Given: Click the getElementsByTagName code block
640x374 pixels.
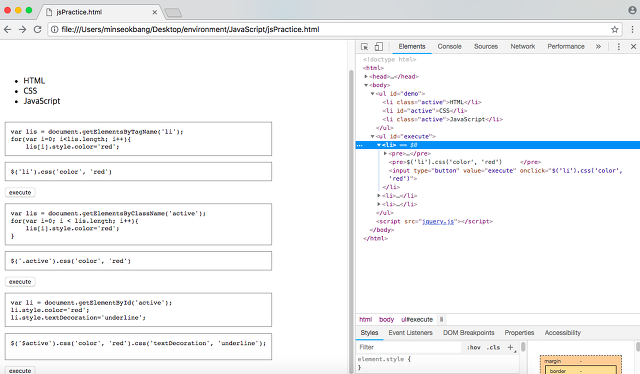Looking at the screenshot, I should (138, 139).
